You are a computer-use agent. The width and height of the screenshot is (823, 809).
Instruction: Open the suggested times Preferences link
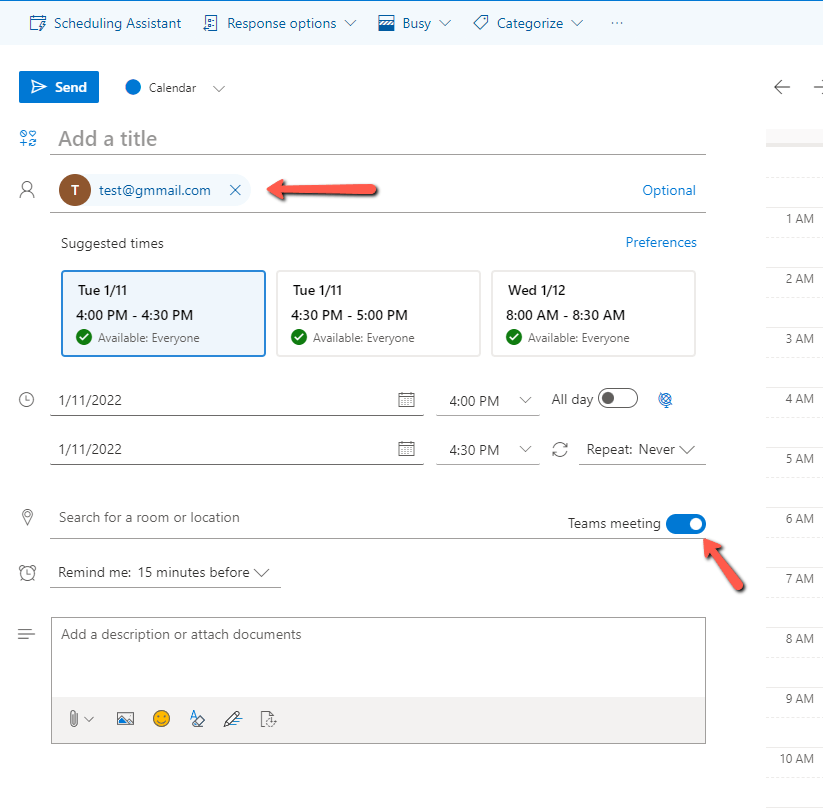tap(660, 242)
